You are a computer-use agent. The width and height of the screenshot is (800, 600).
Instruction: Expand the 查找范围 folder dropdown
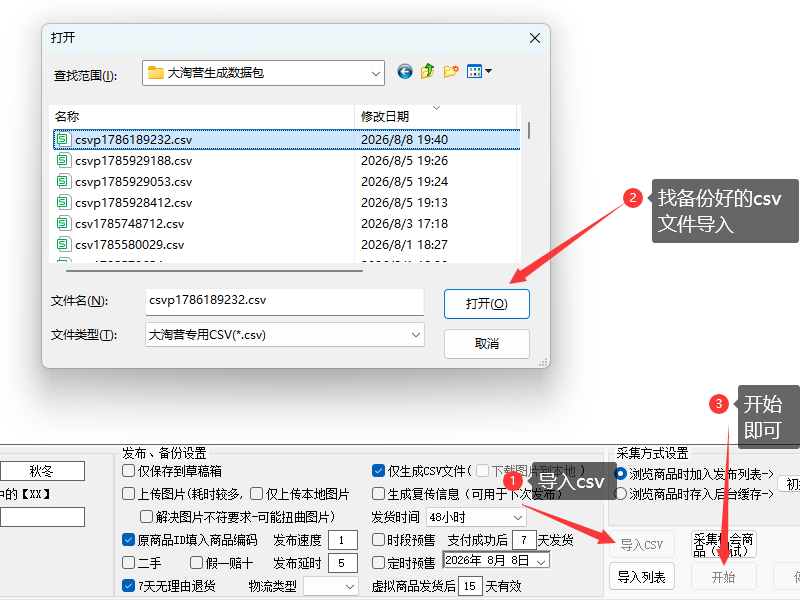point(376,73)
